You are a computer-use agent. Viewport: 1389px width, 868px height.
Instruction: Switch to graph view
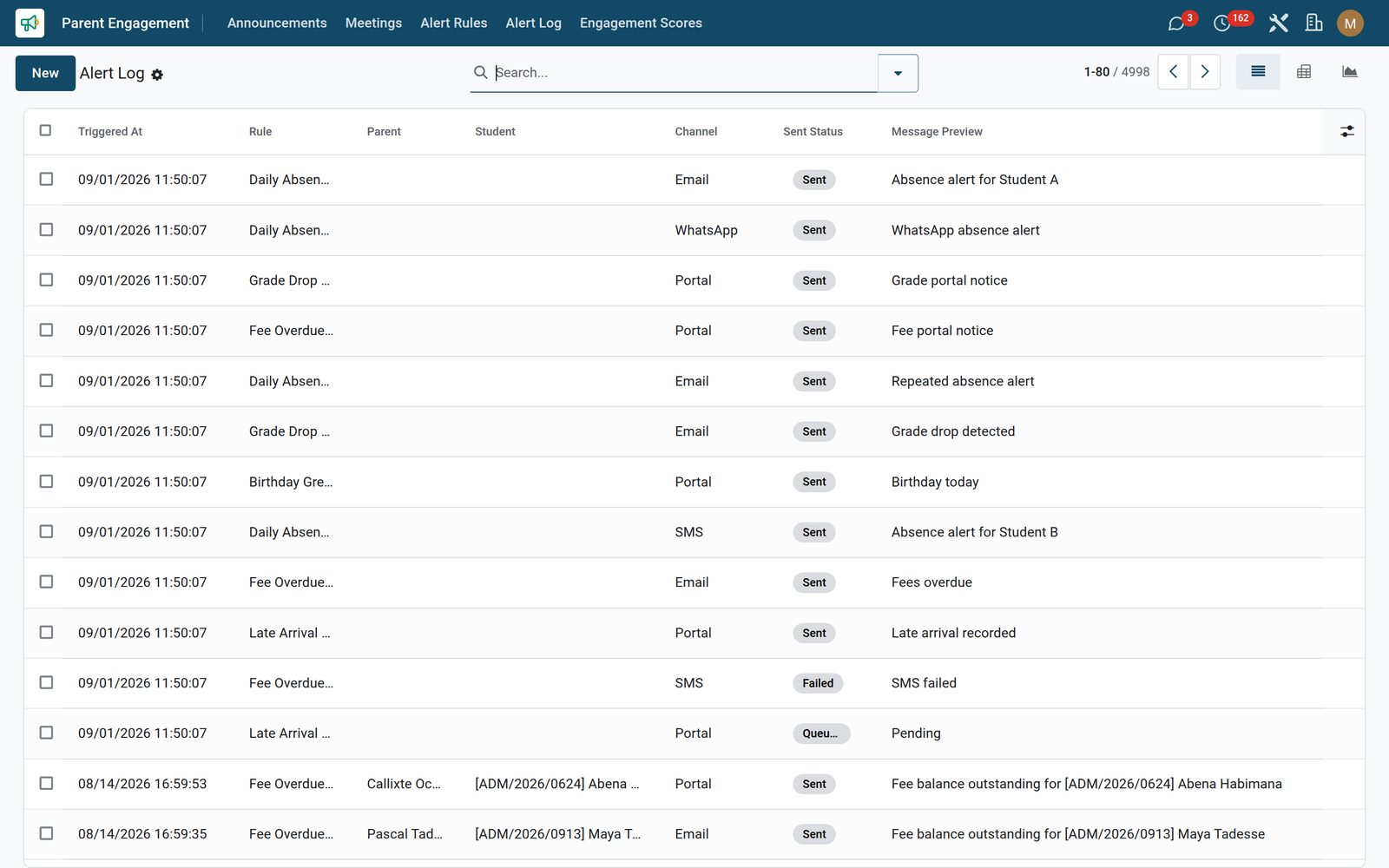pyautogui.click(x=1350, y=72)
